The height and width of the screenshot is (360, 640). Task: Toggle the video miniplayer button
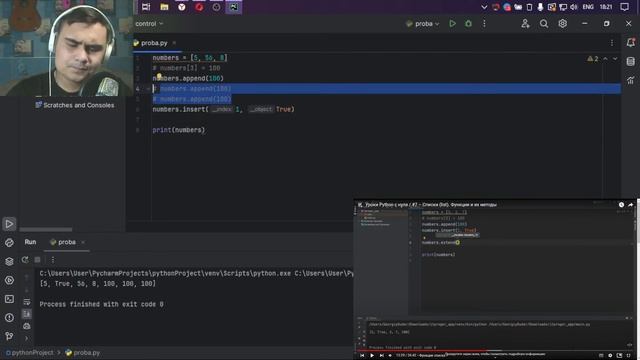coord(620,356)
